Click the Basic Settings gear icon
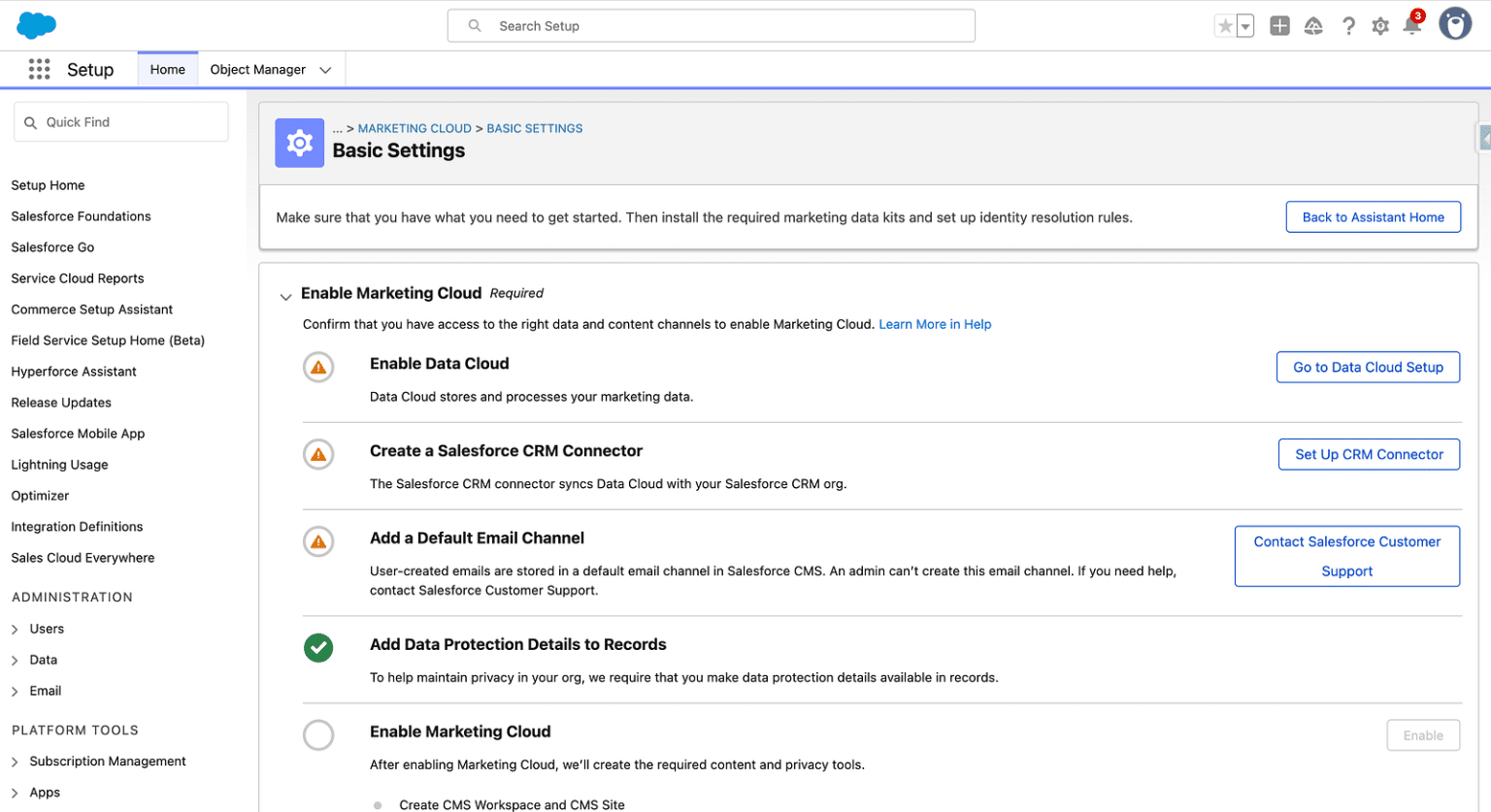Viewport: 1491px width, 812px height. pyautogui.click(x=299, y=143)
